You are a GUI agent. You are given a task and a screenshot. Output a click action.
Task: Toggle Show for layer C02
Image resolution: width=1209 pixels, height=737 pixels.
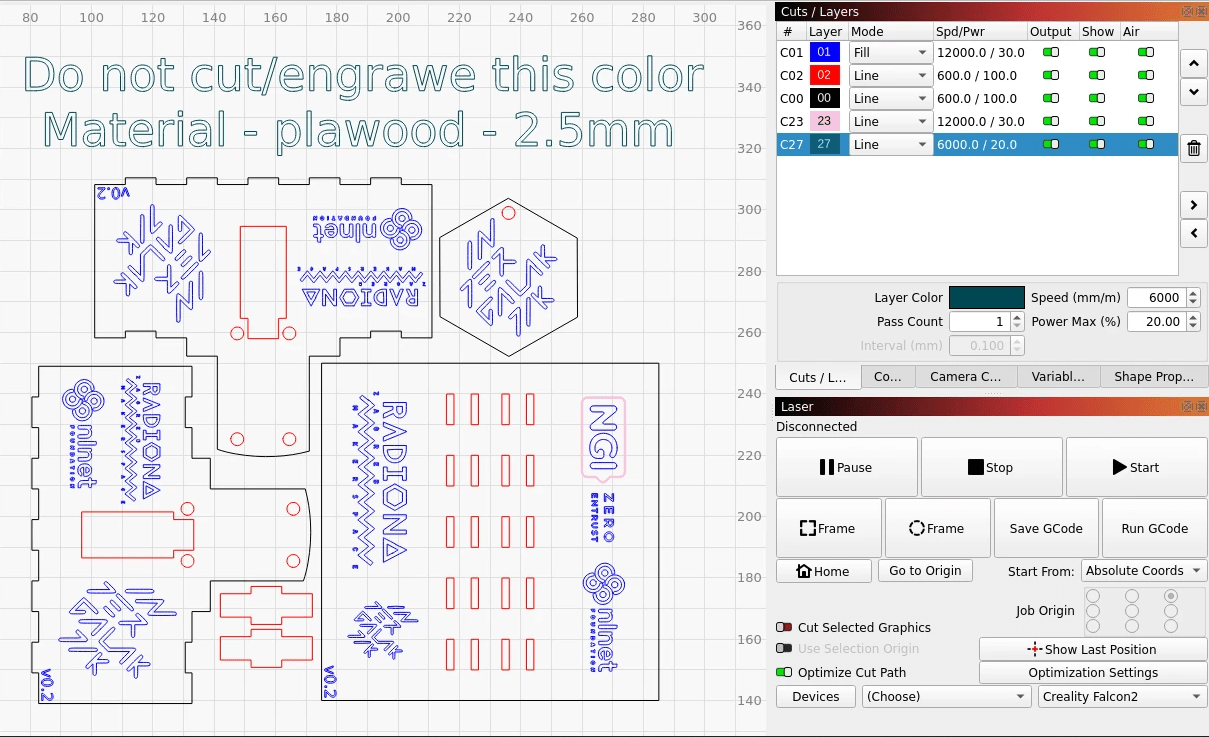1098,75
